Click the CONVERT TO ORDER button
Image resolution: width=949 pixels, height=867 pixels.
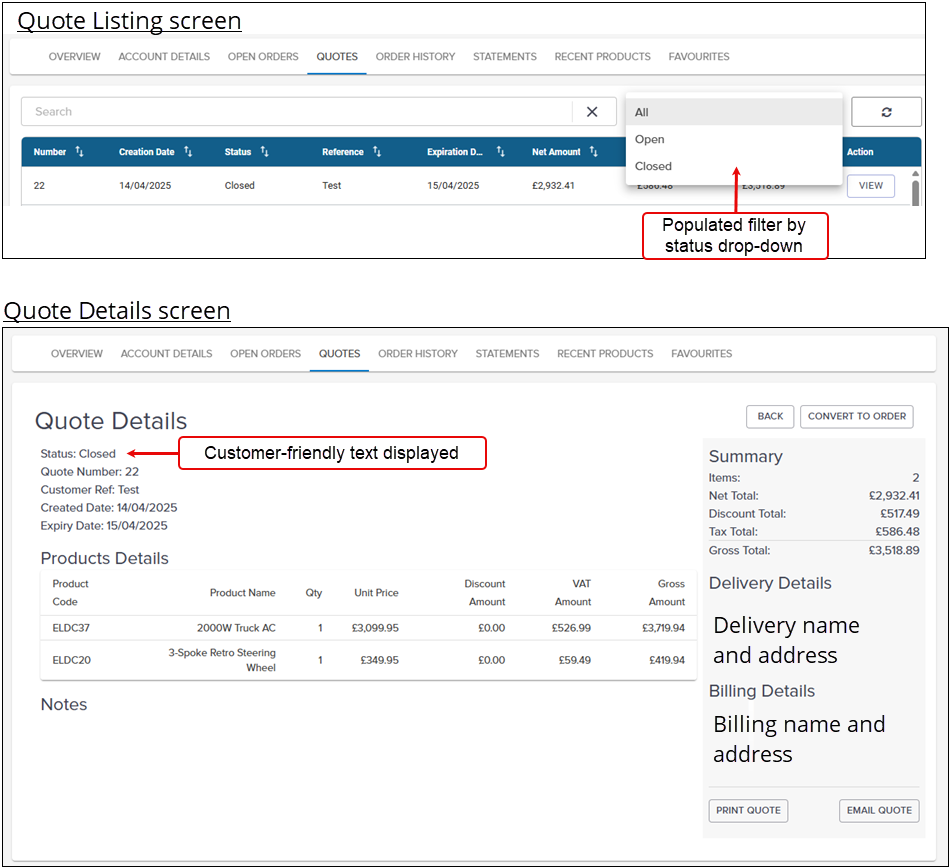[x=856, y=416]
